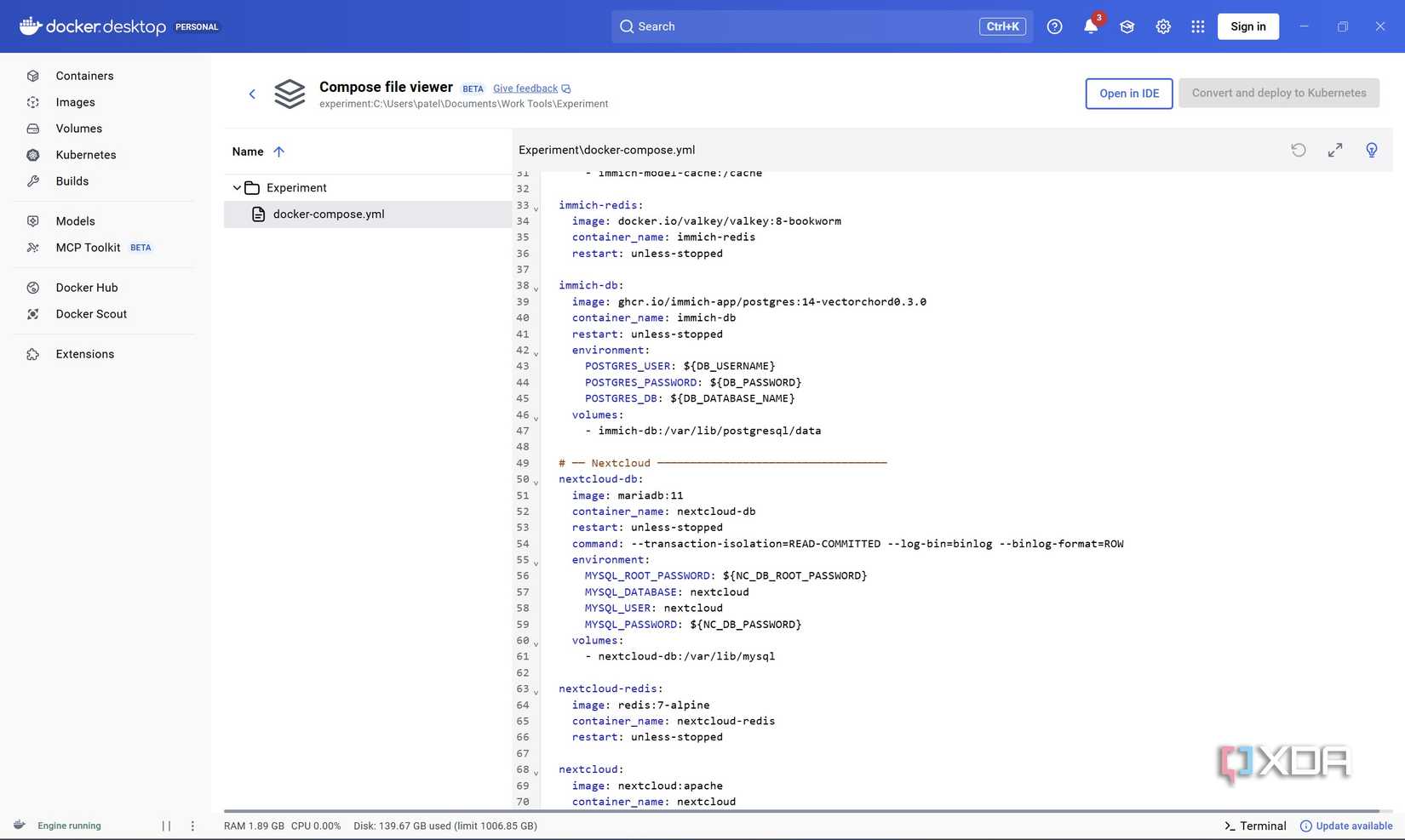Expand the editor to full view
Screen dimensions: 1405x840
point(1335,150)
